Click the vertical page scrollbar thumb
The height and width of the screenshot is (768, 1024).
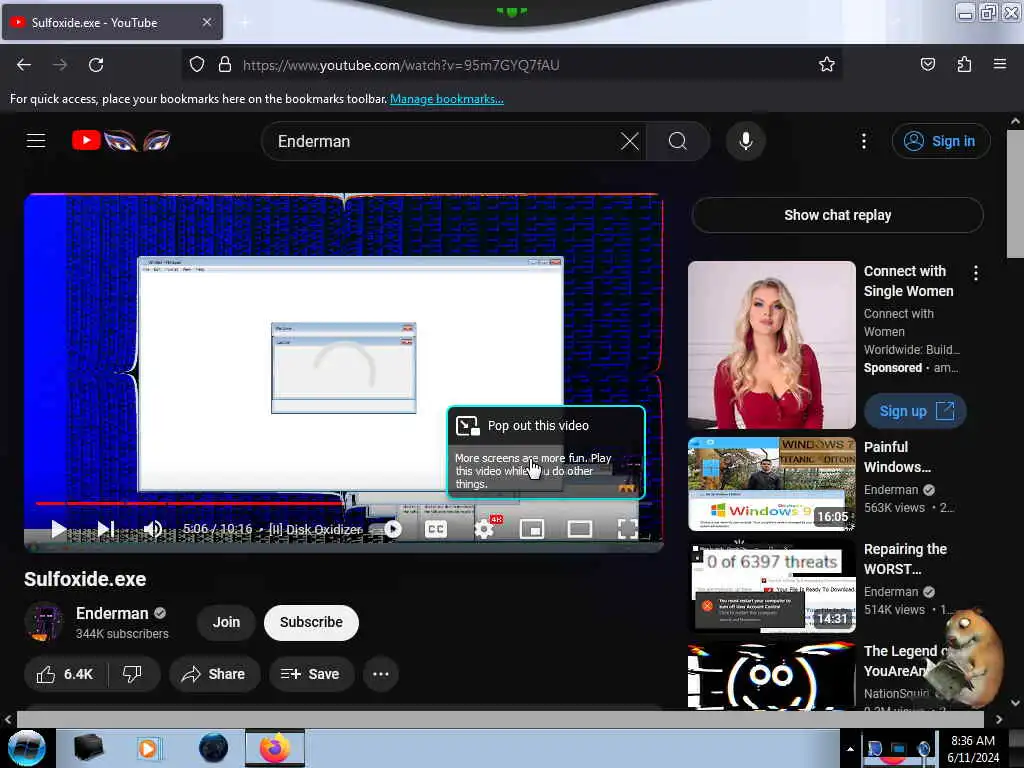pos(1014,194)
